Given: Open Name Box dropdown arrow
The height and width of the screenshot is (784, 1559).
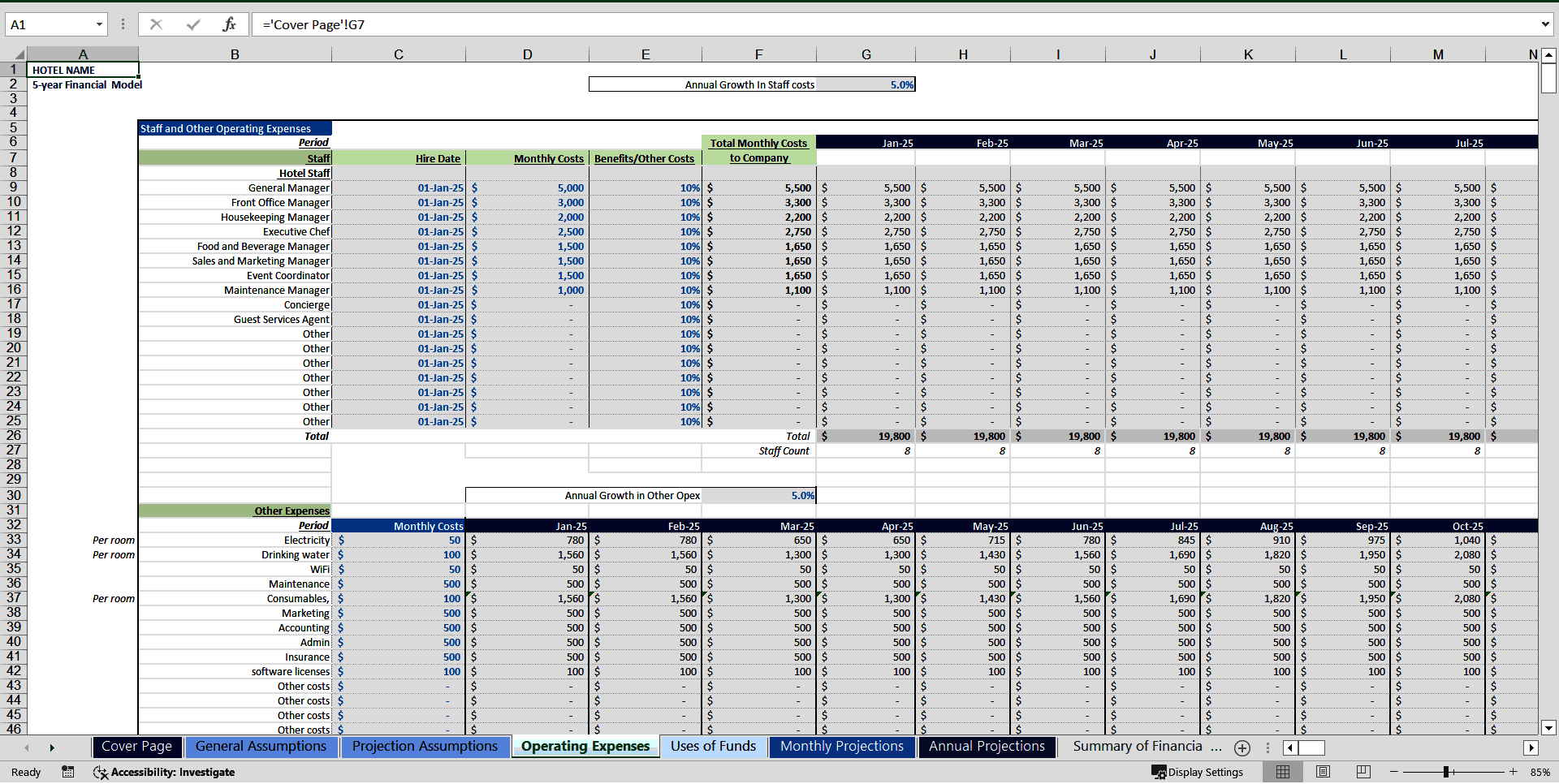Looking at the screenshot, I should (99, 24).
